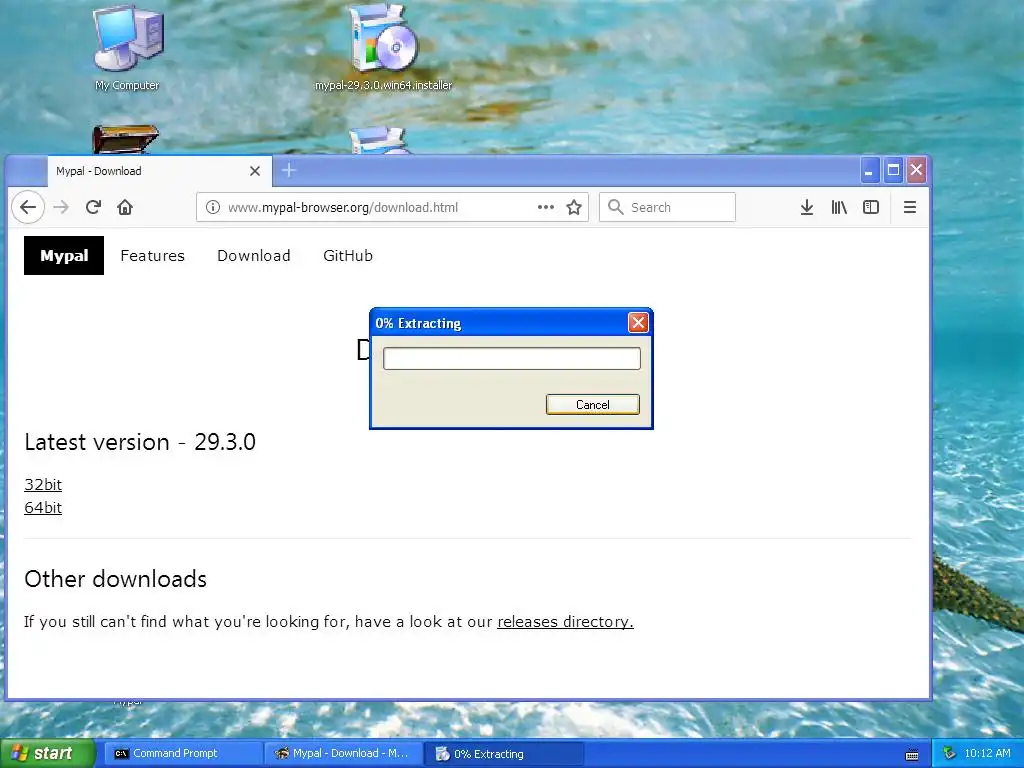
Task: Click the Mypal logo in page nav
Action: [64, 255]
